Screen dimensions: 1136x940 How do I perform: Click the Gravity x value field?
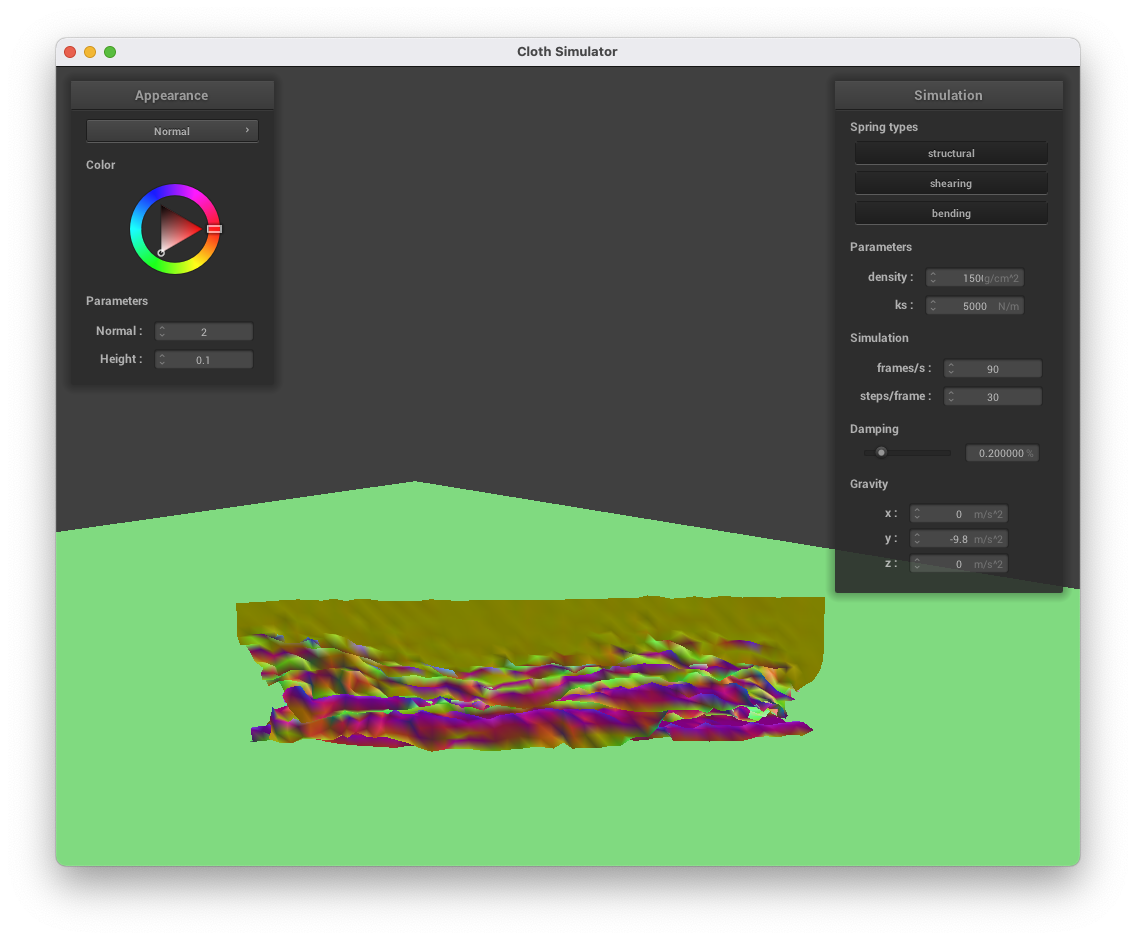click(958, 514)
